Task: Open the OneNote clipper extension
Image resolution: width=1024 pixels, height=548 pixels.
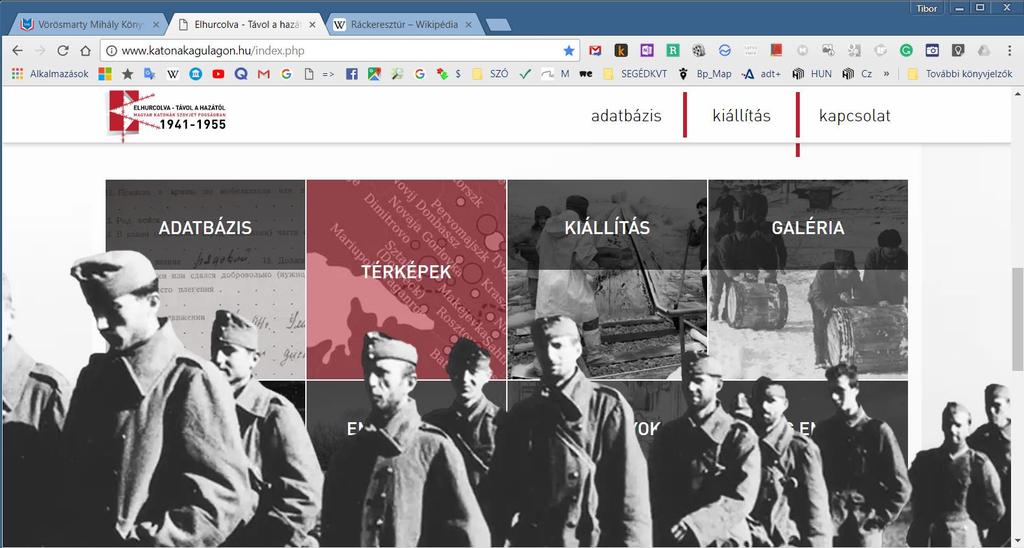Action: tap(647, 50)
